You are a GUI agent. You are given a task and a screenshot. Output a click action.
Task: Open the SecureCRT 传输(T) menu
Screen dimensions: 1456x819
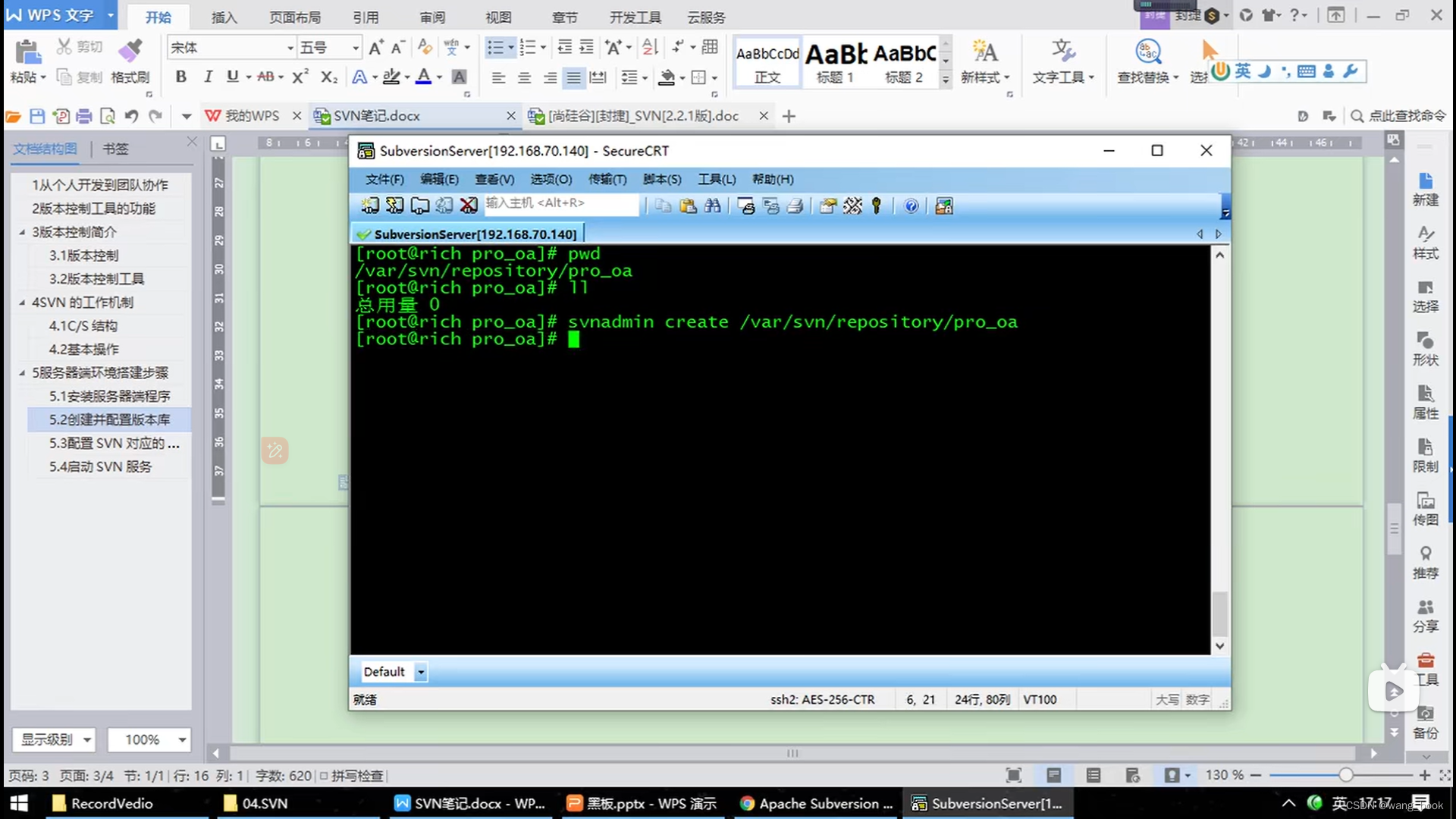click(x=607, y=179)
